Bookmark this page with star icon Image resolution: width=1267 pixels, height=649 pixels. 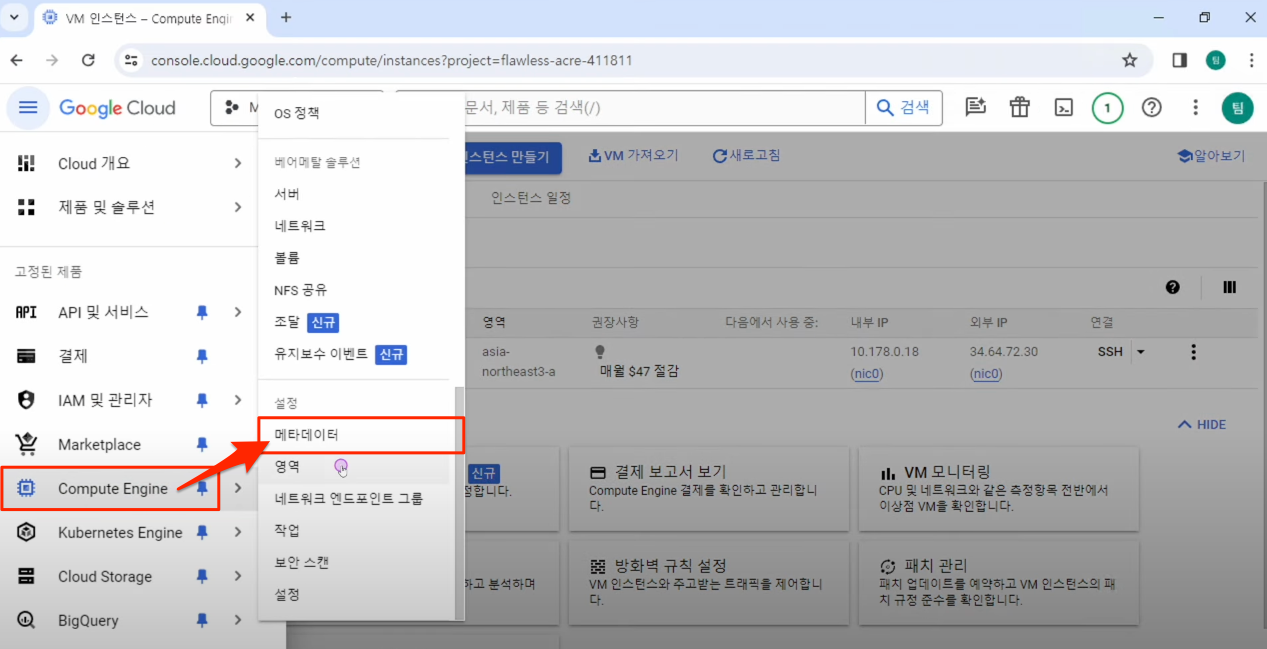pos(1130,60)
